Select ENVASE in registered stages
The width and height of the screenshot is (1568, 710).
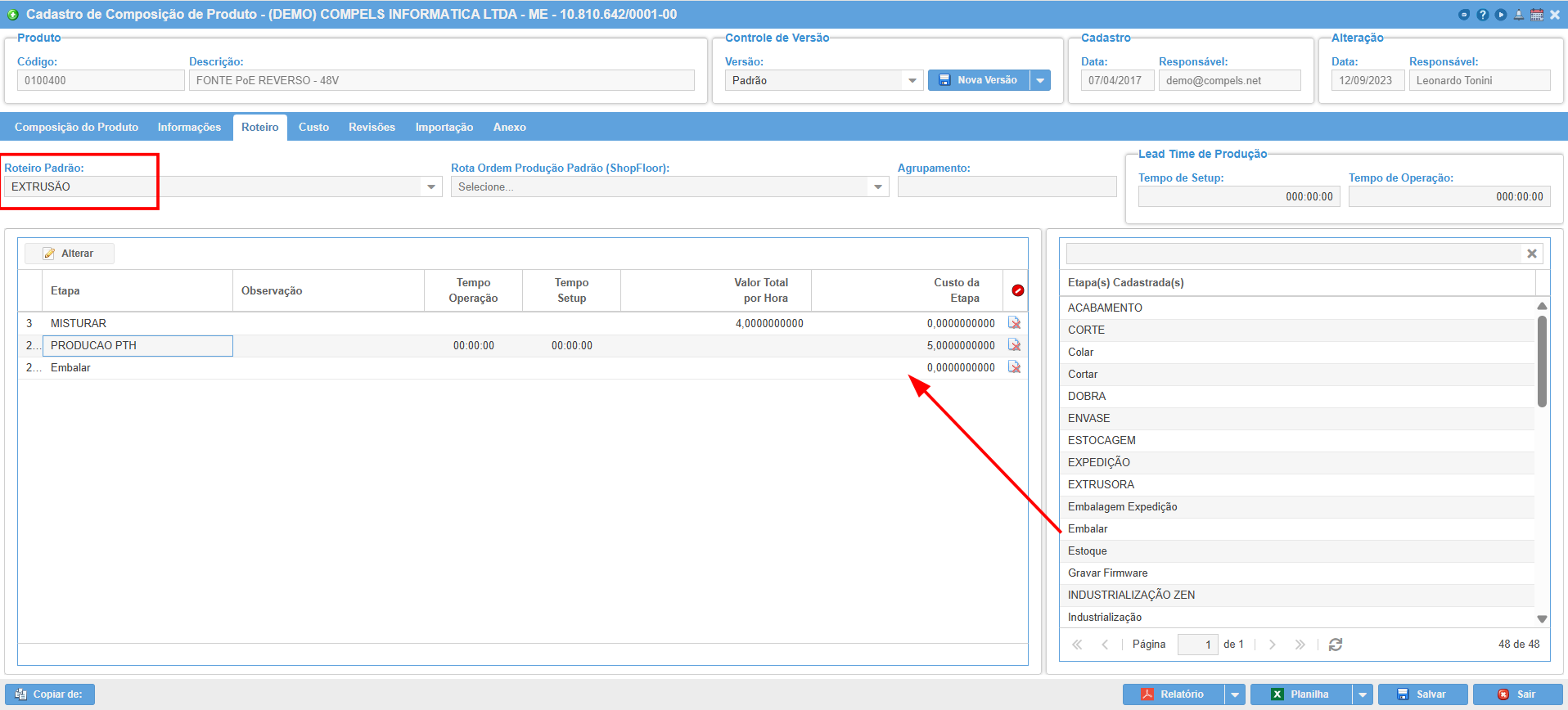pos(1297,418)
